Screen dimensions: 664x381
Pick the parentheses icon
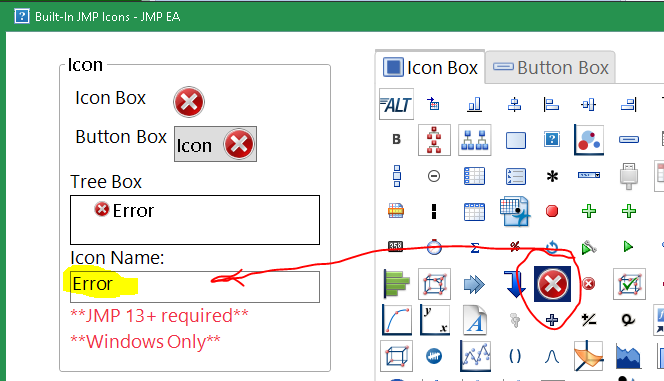[x=515, y=356]
